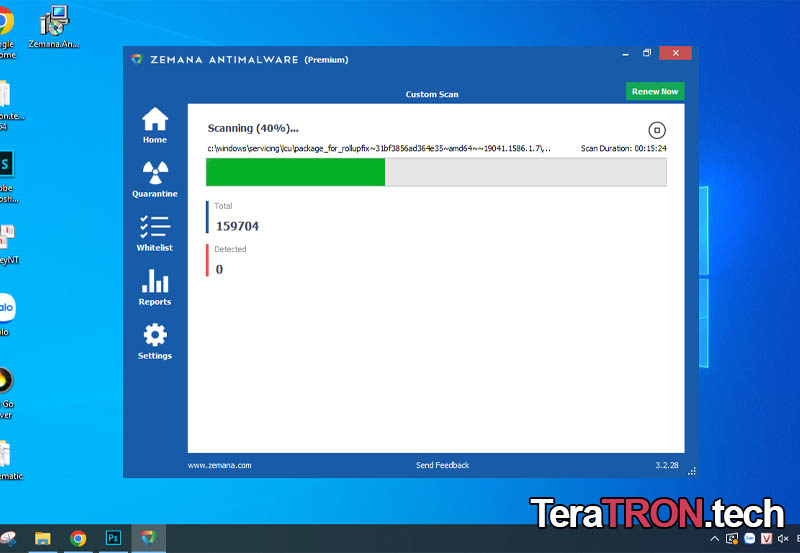Image resolution: width=800 pixels, height=553 pixels.
Task: Click the Zemana logo in title bar
Action: pos(137,59)
